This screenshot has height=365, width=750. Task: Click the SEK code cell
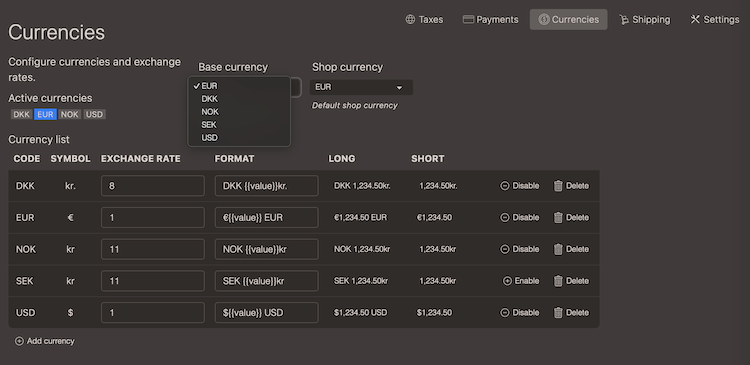coord(25,281)
